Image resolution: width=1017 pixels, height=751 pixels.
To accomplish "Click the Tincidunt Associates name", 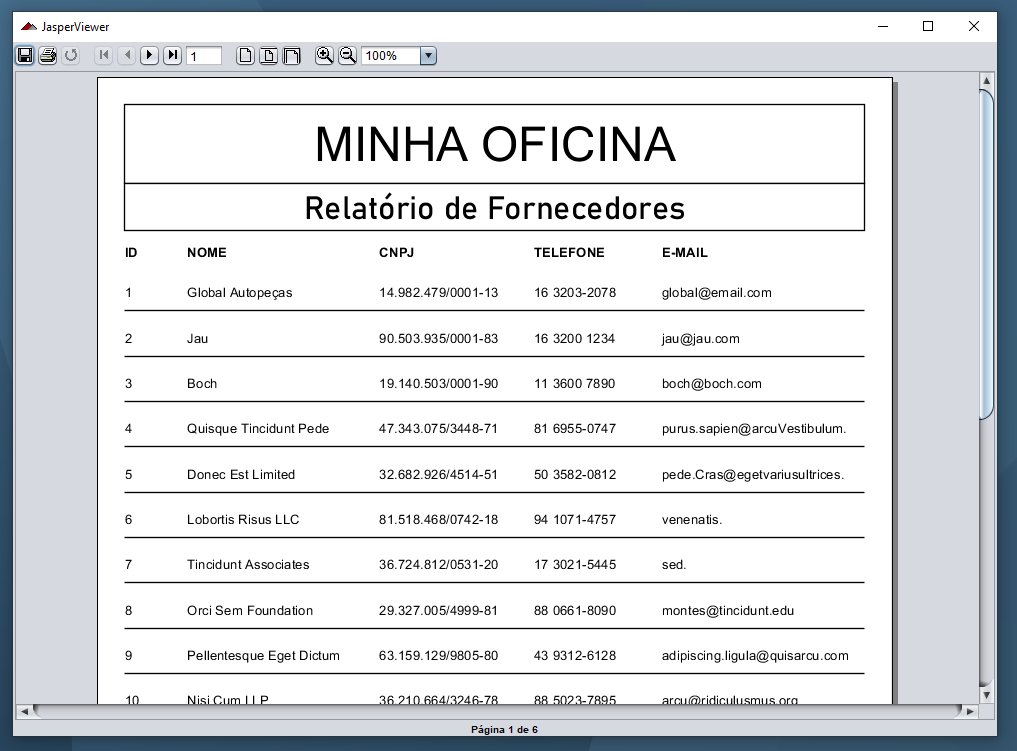I will [x=248, y=565].
